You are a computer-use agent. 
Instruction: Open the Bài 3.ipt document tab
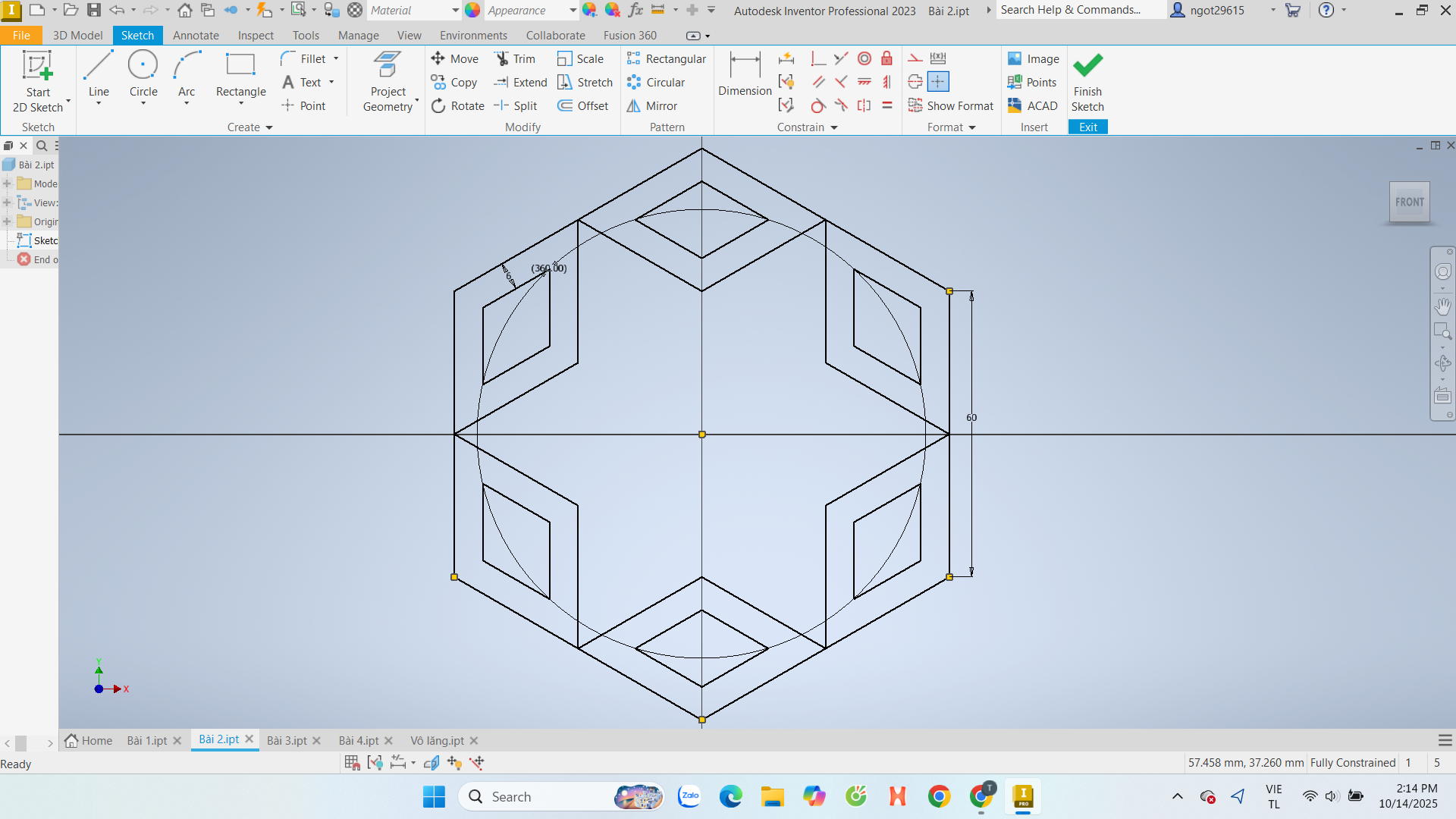tap(287, 741)
